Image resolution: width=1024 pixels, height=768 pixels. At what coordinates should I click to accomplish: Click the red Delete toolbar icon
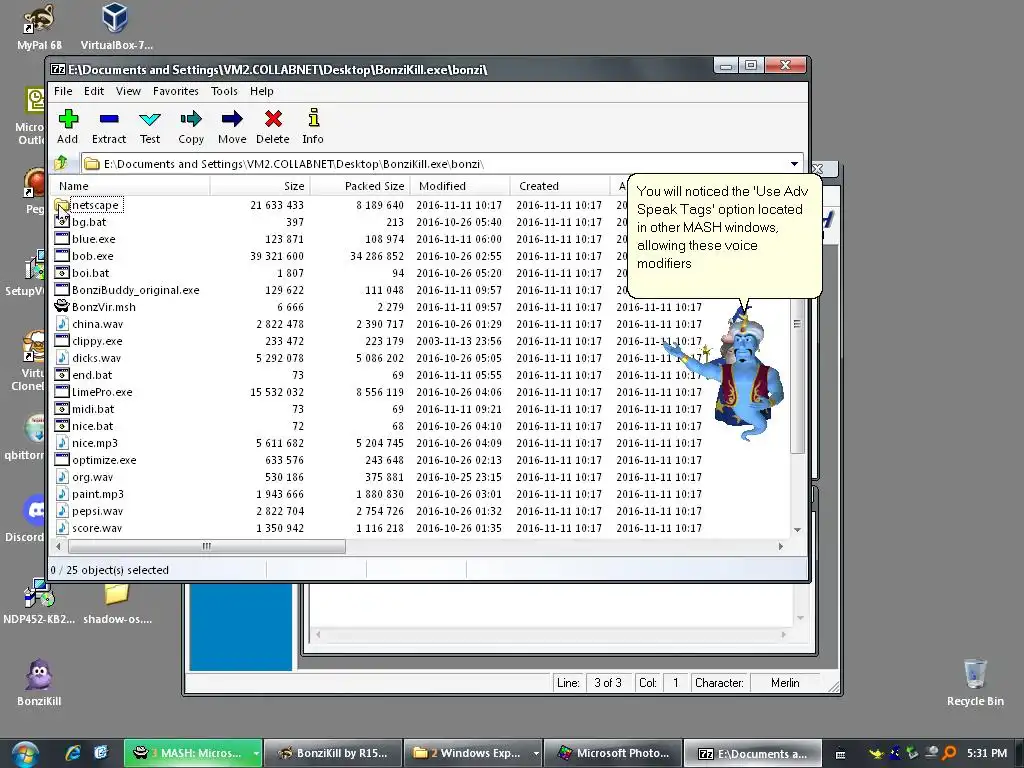(273, 119)
